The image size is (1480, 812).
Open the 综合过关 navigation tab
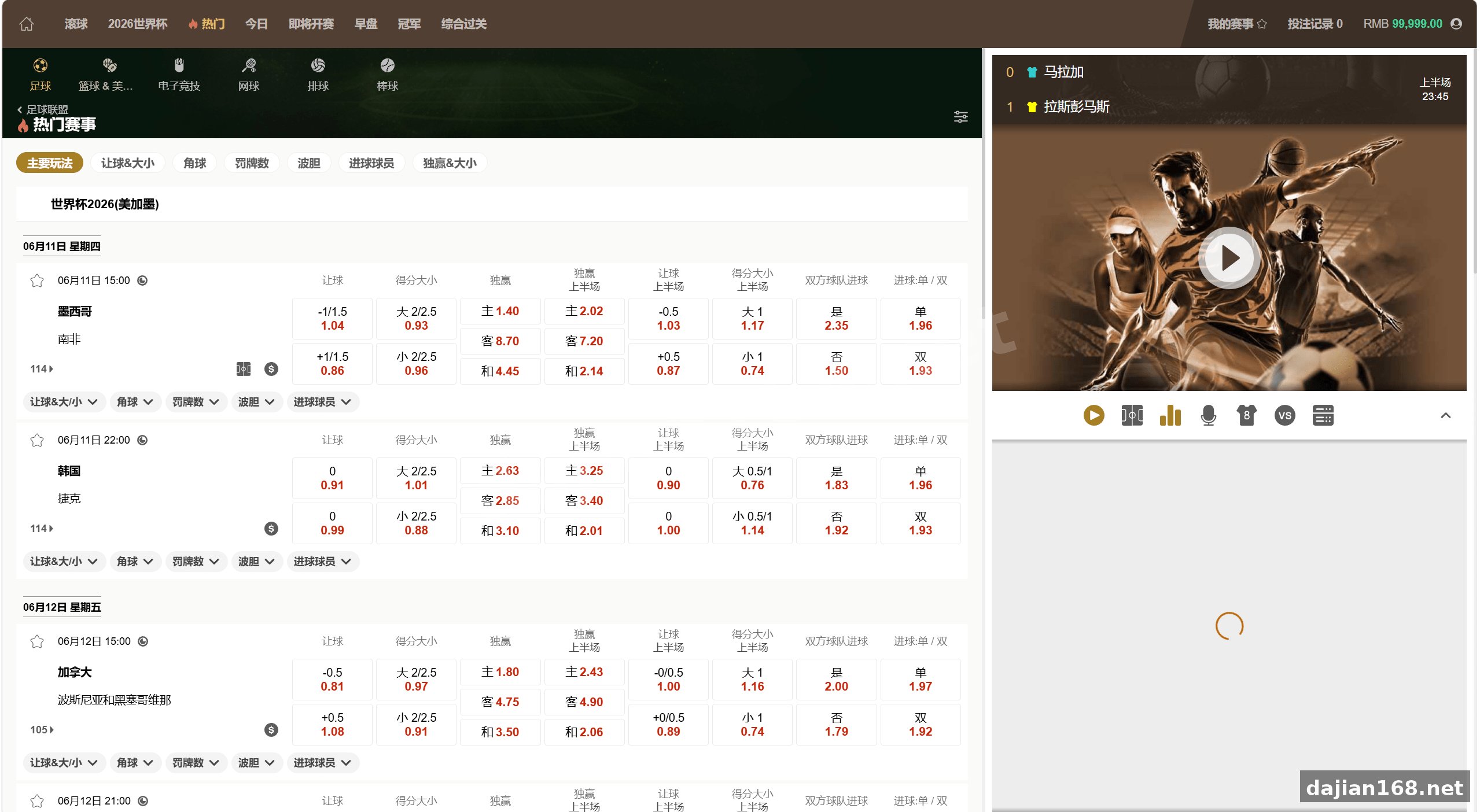(x=464, y=24)
